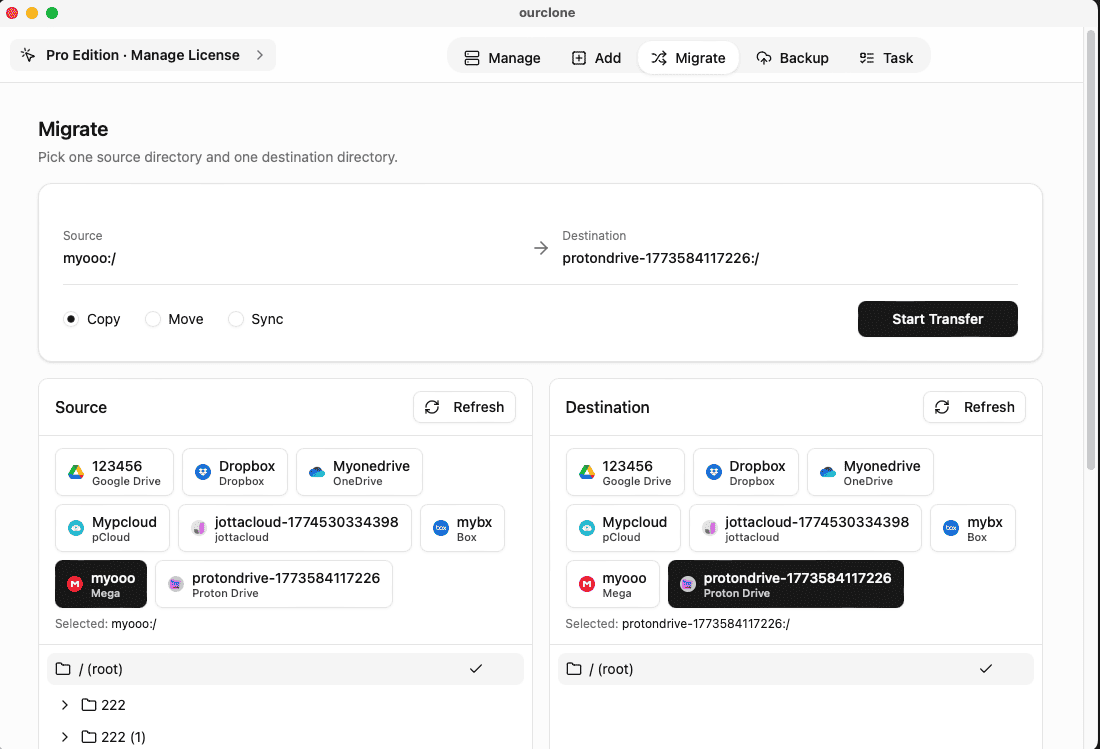The image size is (1100, 749).
Task: Switch to the Backup tab
Action: click(793, 57)
